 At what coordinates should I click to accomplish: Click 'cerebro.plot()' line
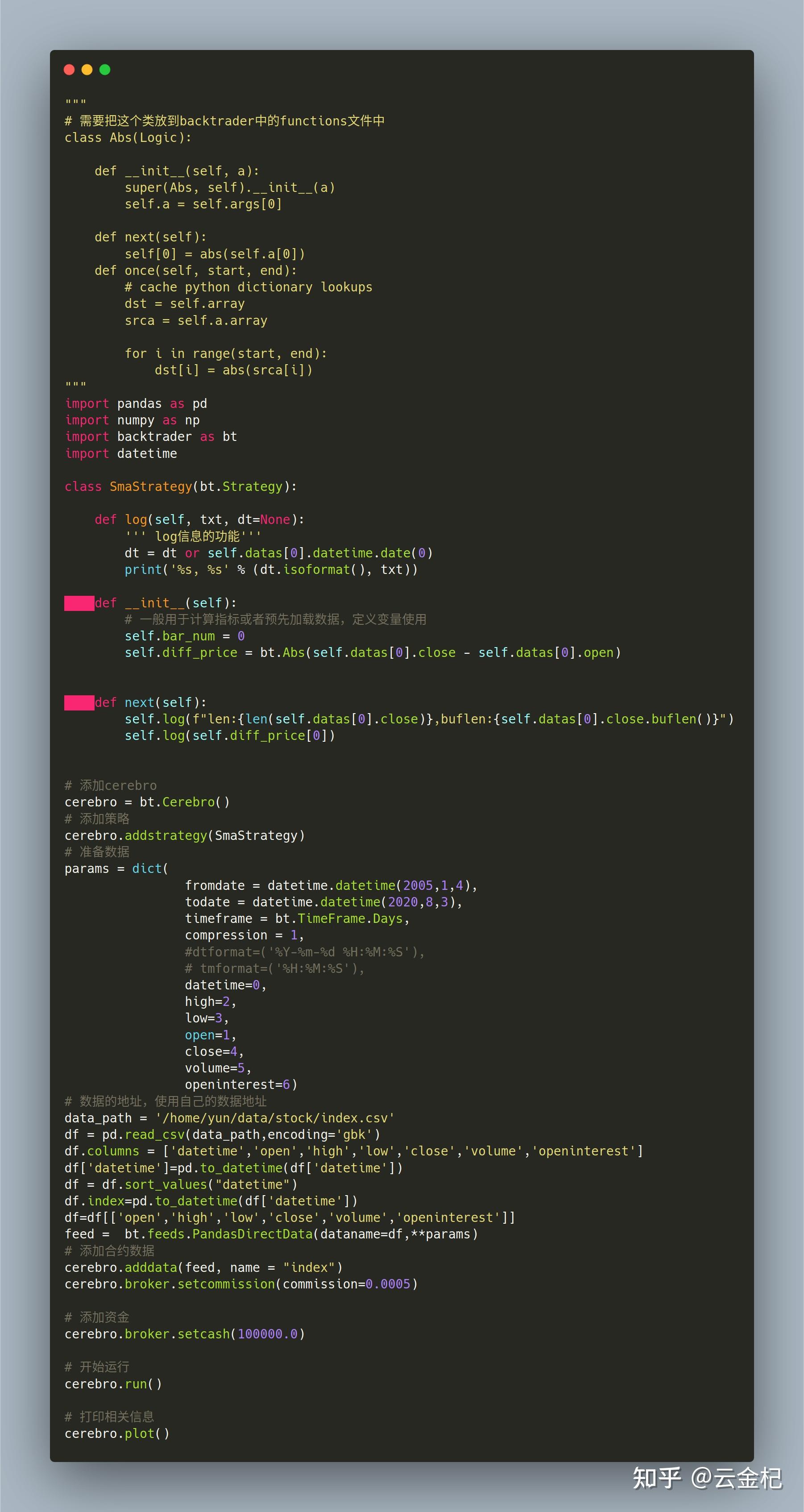117,1433
